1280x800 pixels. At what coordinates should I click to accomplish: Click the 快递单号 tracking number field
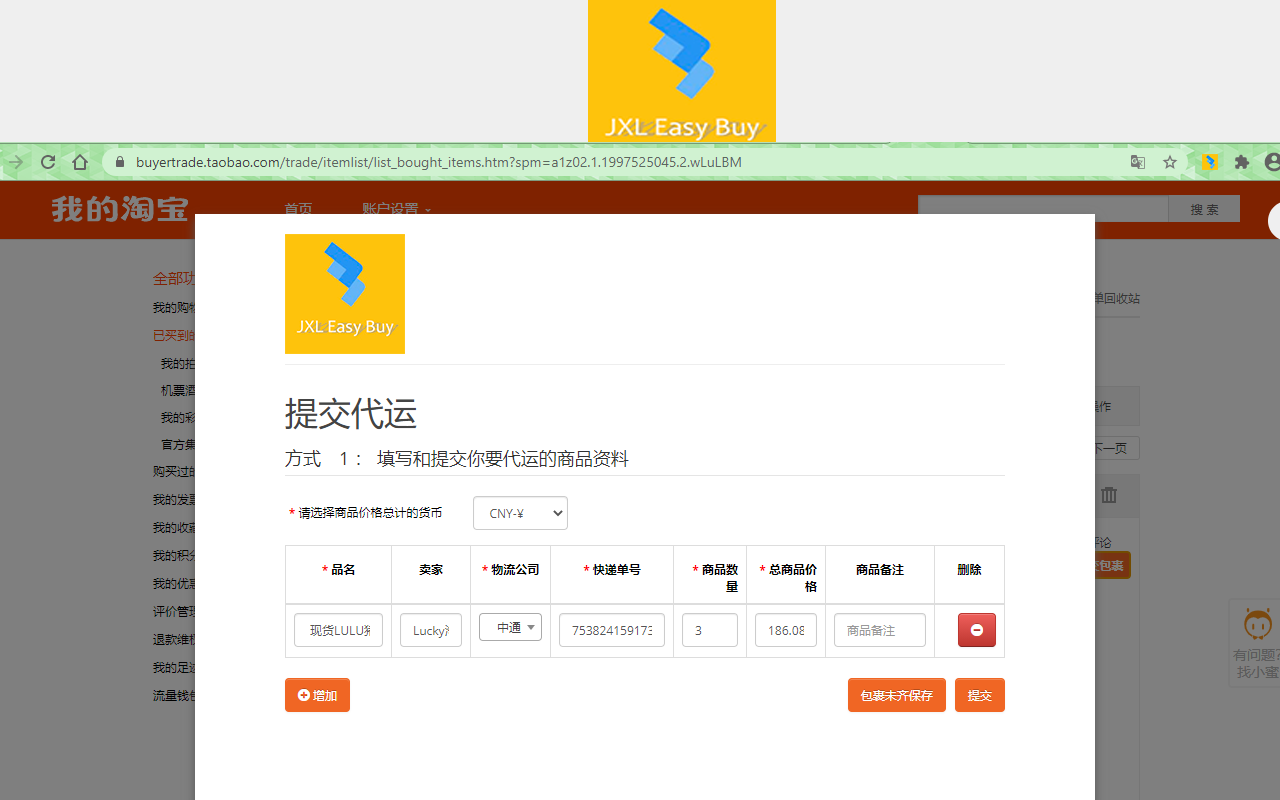[x=612, y=630]
